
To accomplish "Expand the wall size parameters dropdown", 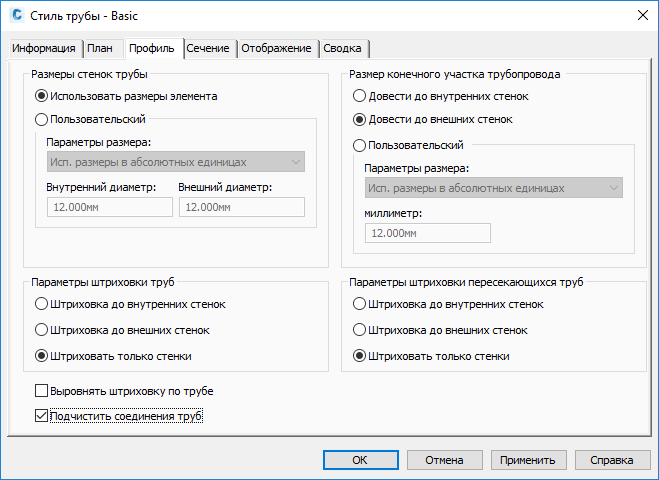I will coord(175,162).
